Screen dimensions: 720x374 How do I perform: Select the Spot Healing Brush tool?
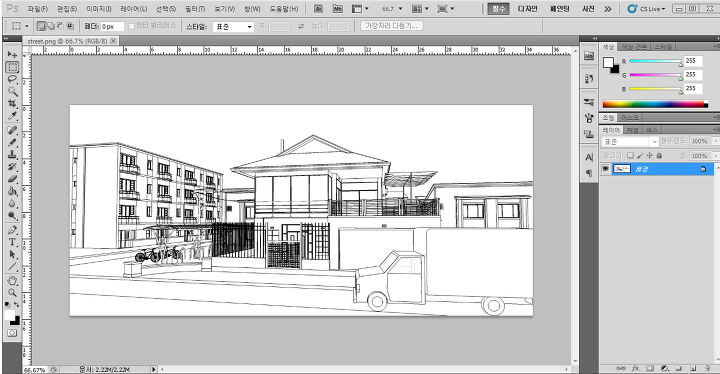pos(12,130)
